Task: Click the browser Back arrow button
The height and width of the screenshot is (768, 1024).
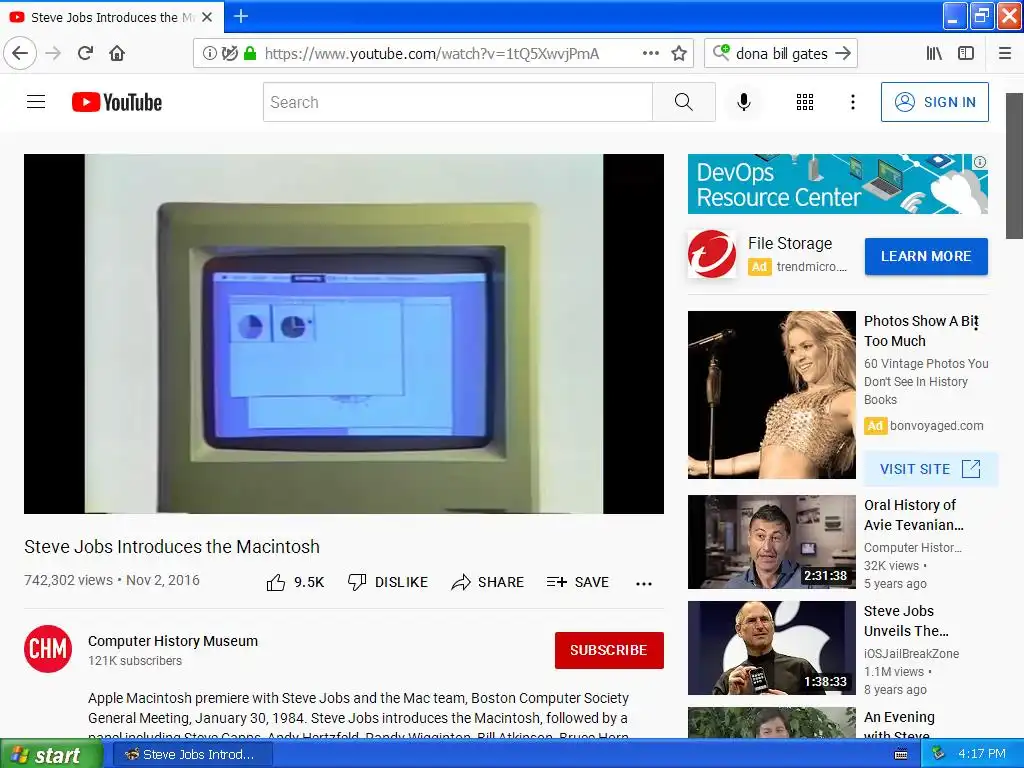Action: click(20, 54)
